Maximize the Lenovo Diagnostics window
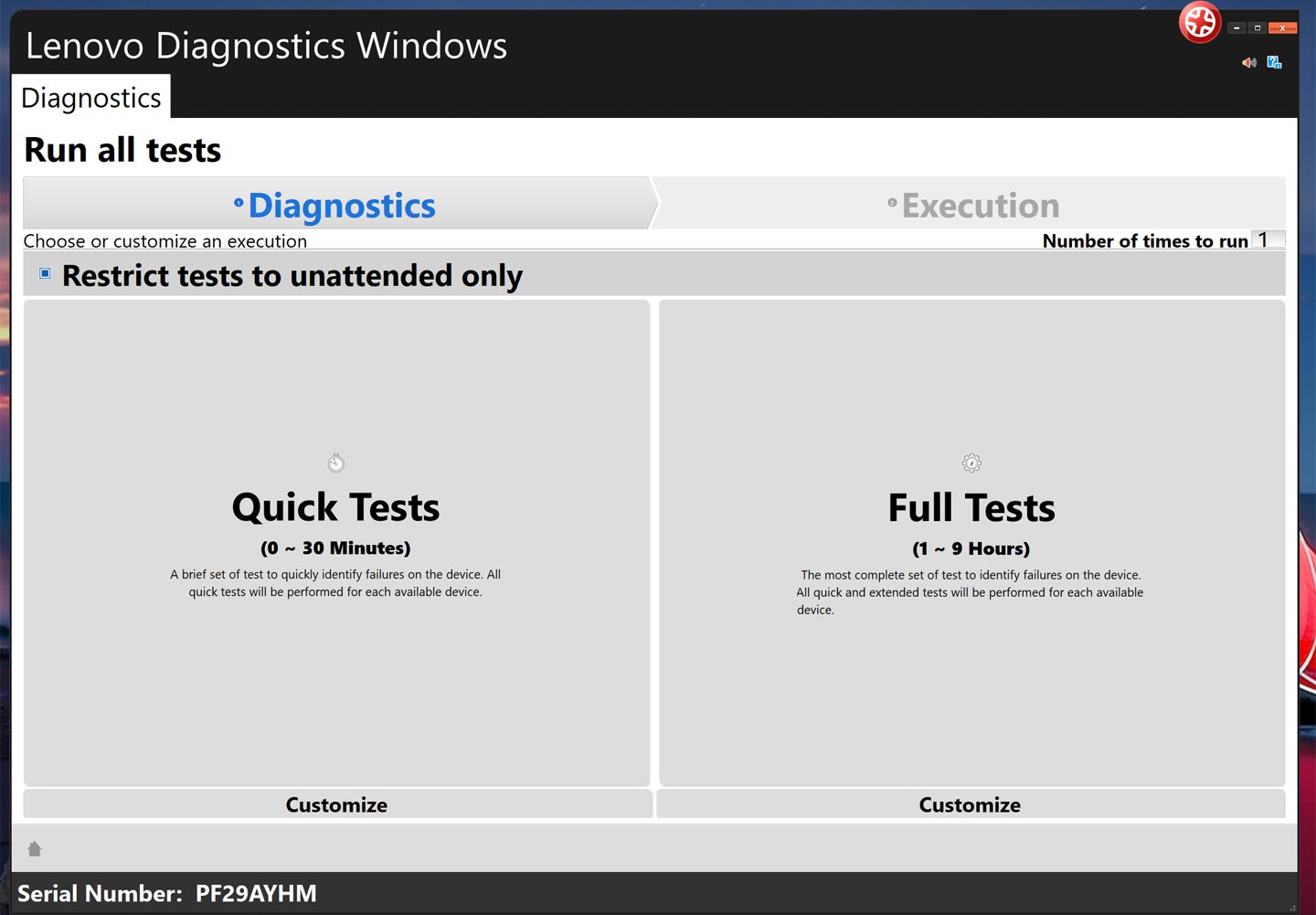The height and width of the screenshot is (915, 1316). tap(1258, 28)
